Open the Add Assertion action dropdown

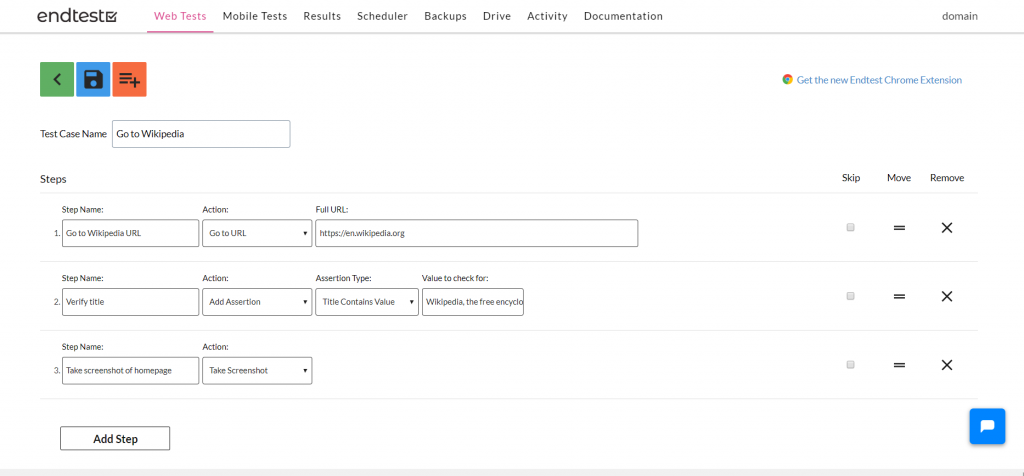point(257,302)
